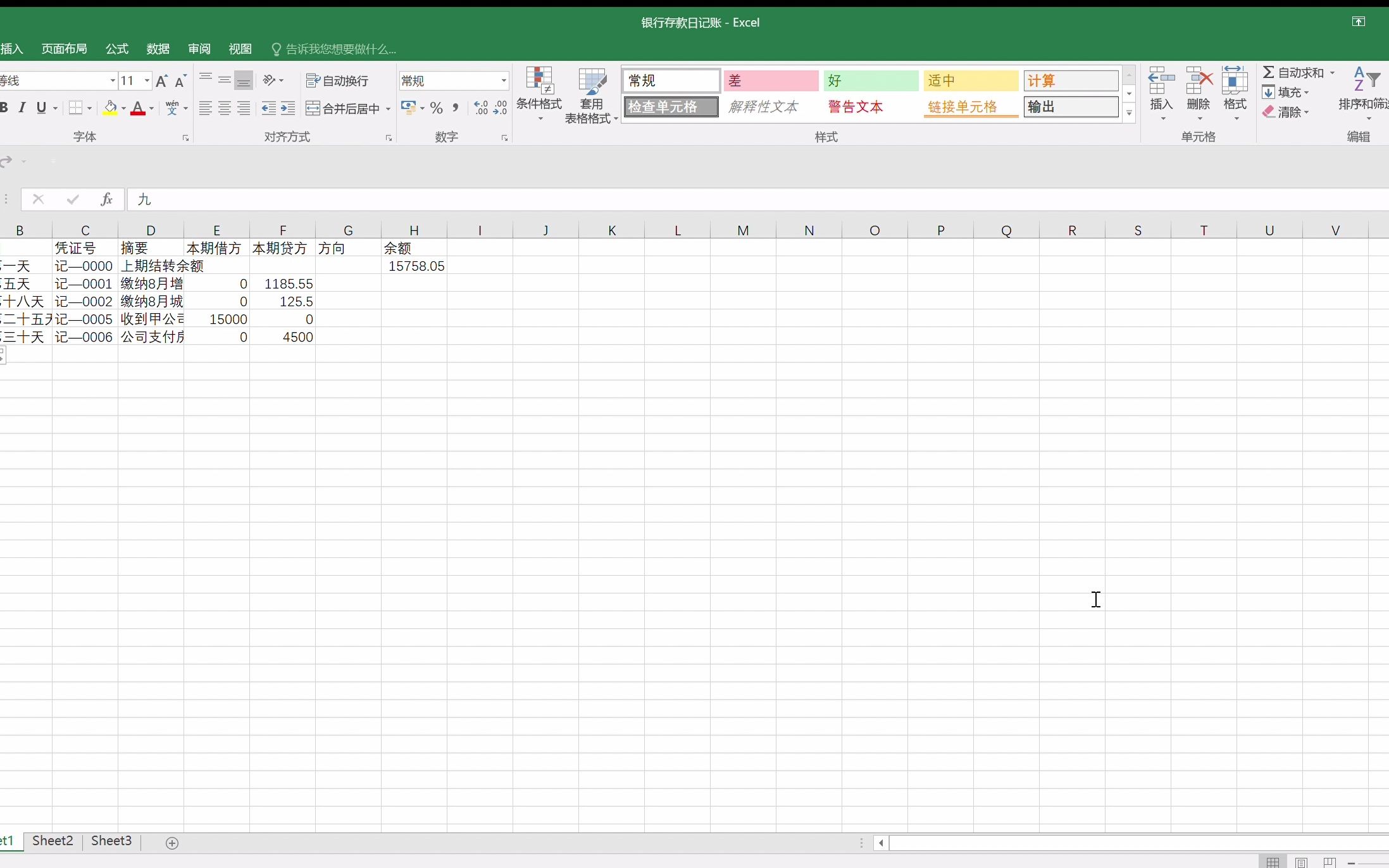Image resolution: width=1389 pixels, height=868 pixels.
Task: Confirm the formula bar entry
Action: pyautogui.click(x=73, y=199)
